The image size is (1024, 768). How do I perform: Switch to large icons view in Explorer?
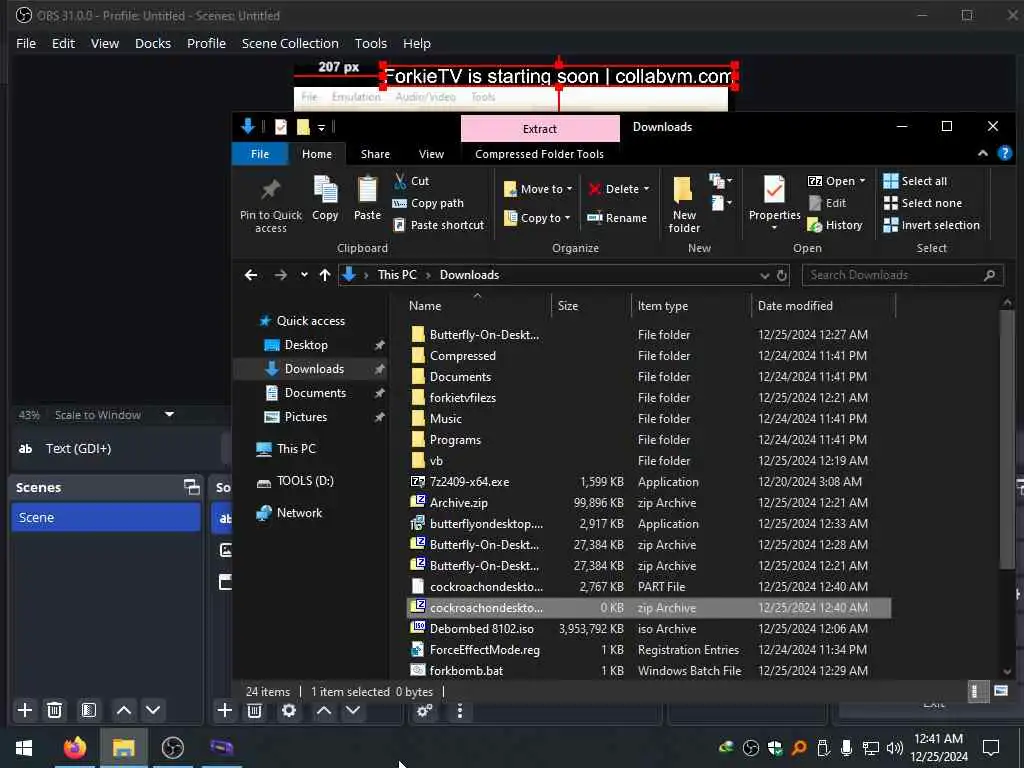coord(1000,691)
